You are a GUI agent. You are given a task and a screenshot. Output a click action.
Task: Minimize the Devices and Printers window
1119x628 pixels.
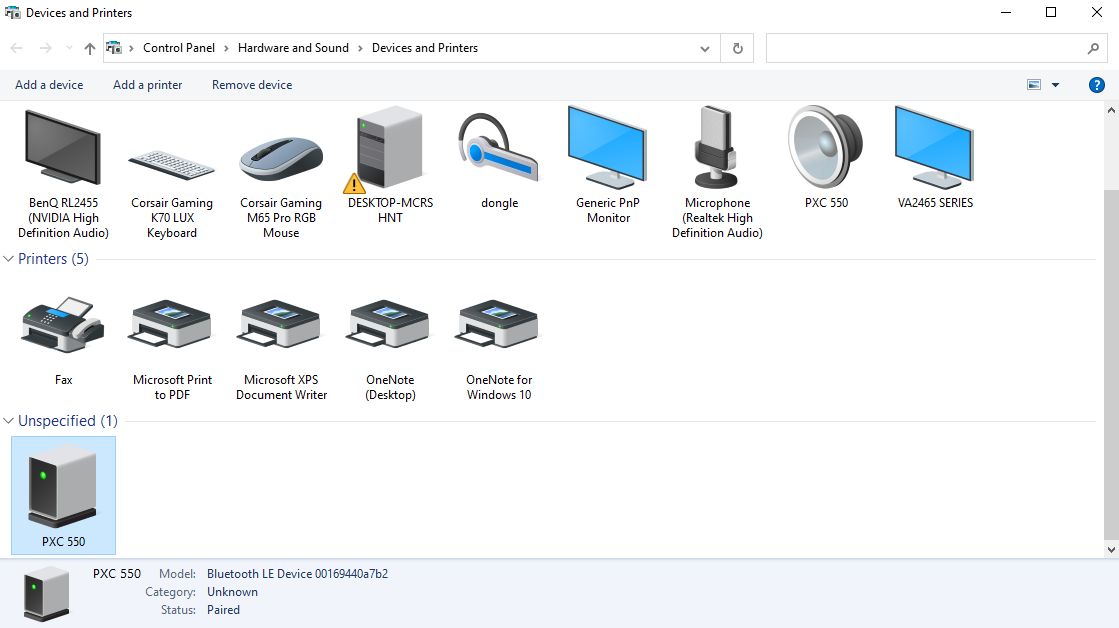tap(1006, 13)
